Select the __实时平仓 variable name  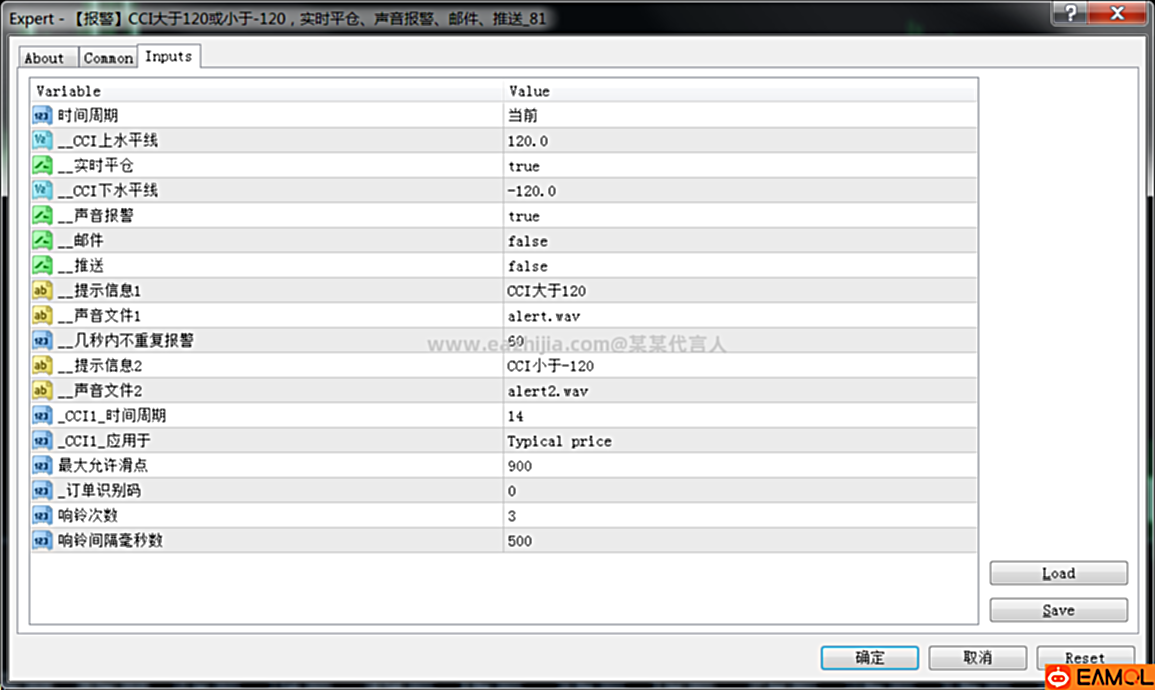pyautogui.click(x=96, y=166)
